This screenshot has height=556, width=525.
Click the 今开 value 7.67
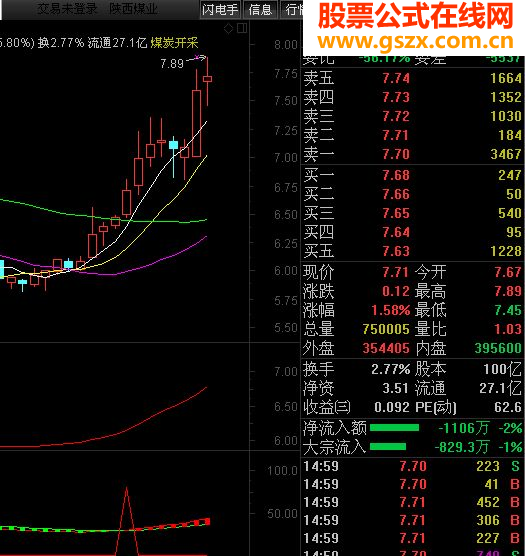[x=508, y=272]
